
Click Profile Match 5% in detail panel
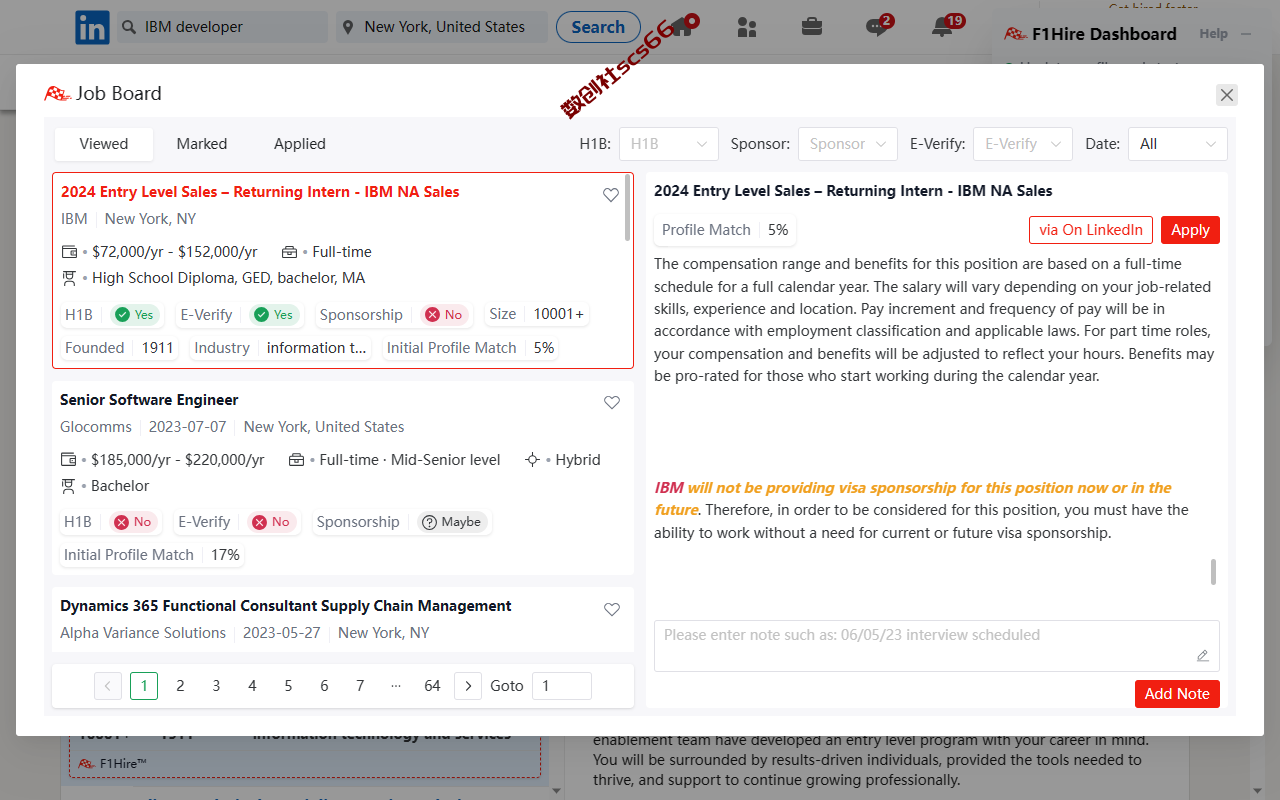click(x=725, y=230)
